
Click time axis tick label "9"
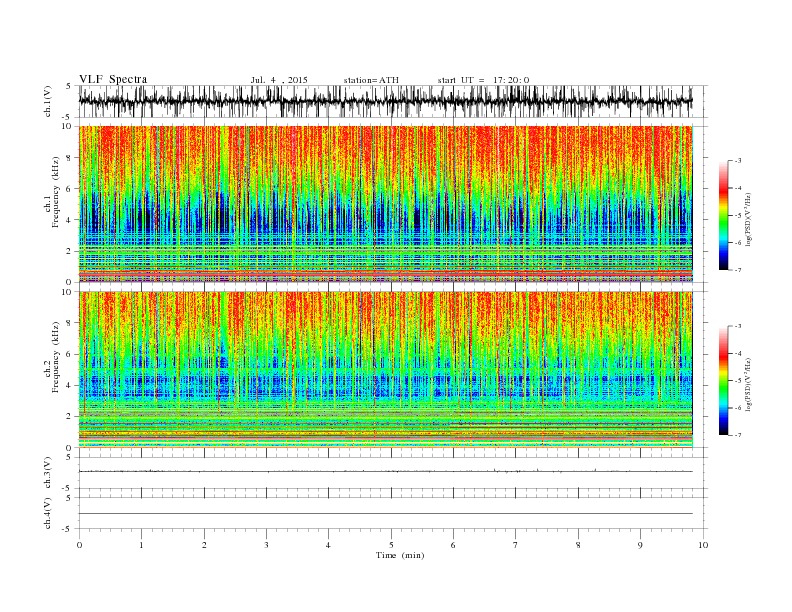point(640,545)
